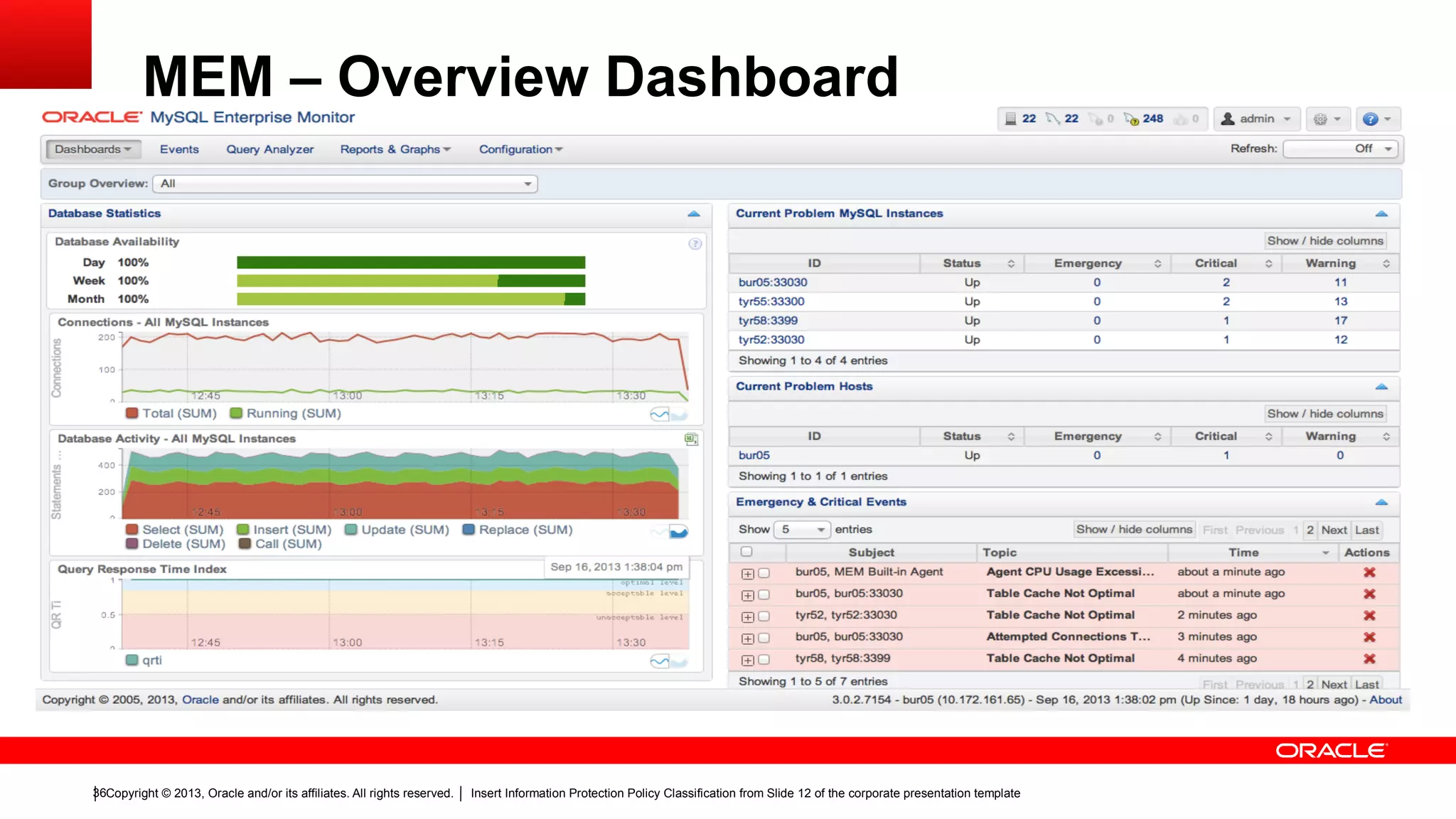1456x819 pixels.
Task: Open the Dashboards menu
Action: click(x=93, y=149)
